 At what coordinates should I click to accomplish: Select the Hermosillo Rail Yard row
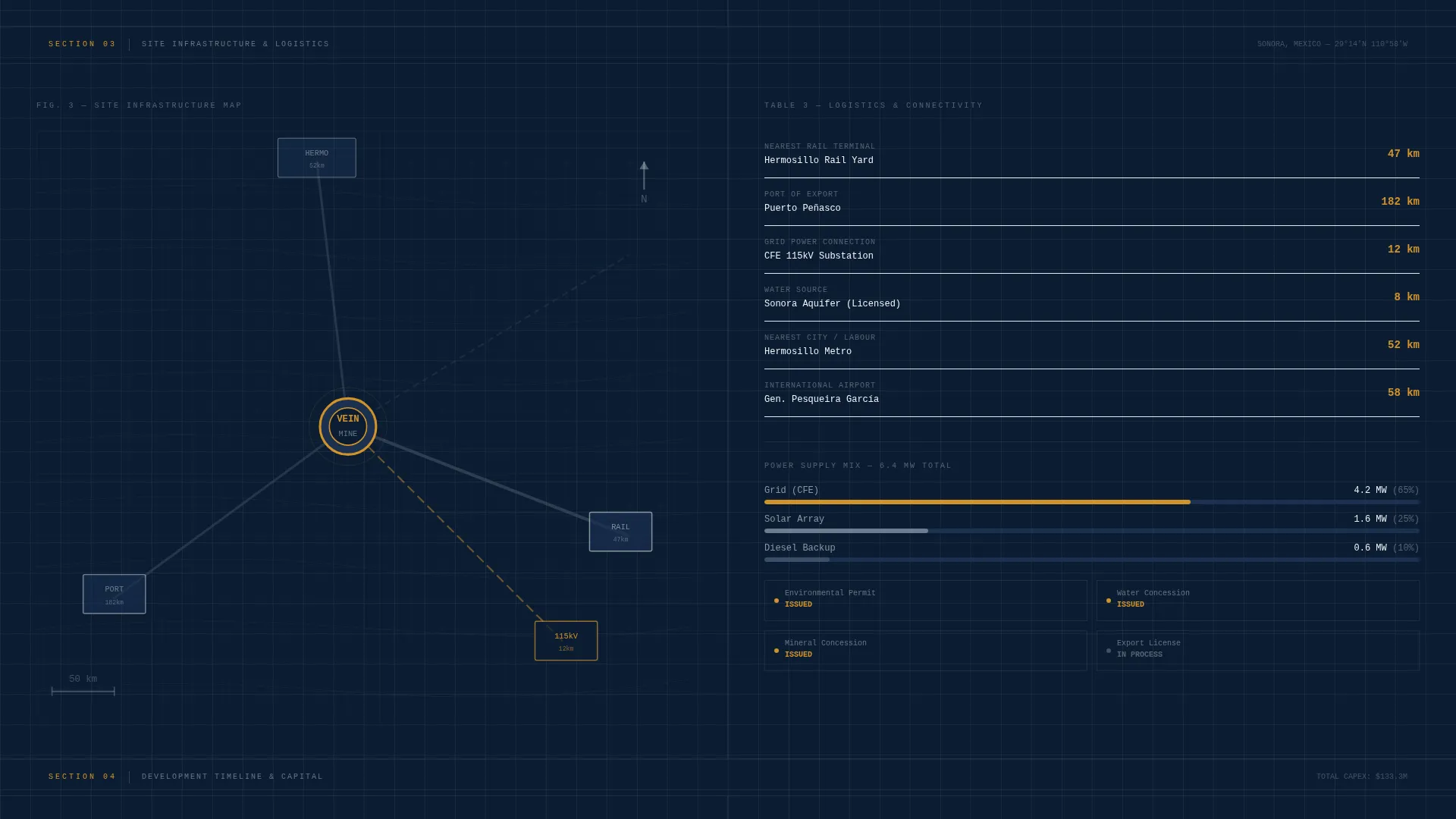[1092, 154]
